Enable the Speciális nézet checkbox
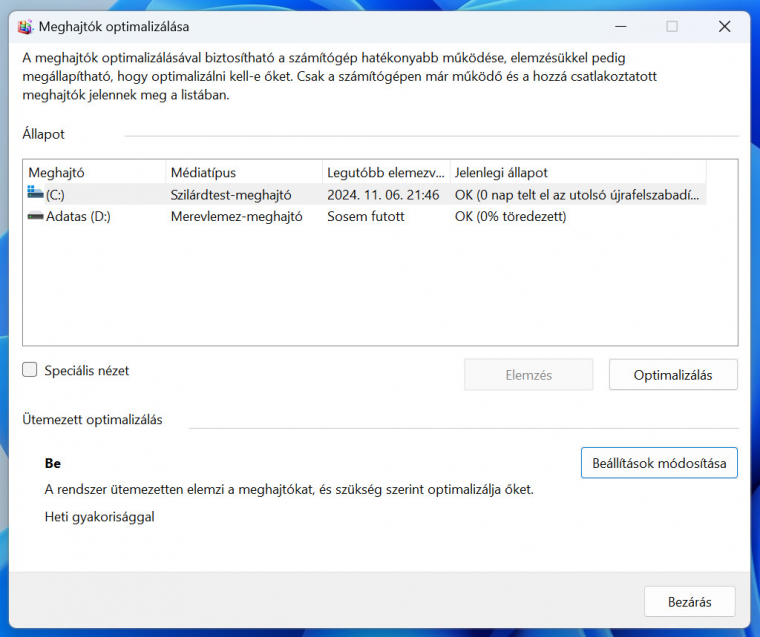 point(30,370)
